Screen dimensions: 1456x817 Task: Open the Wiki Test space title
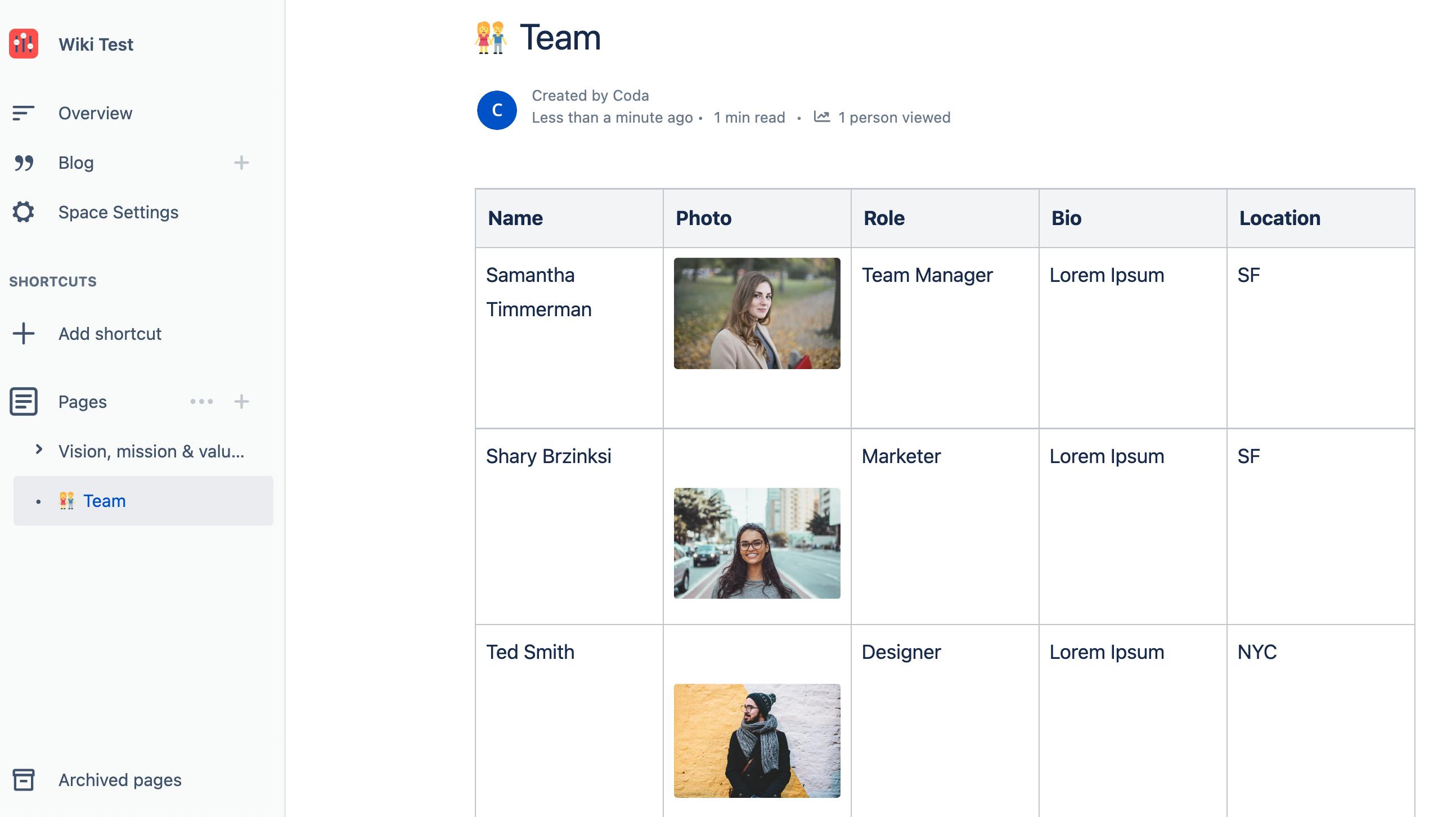(96, 44)
